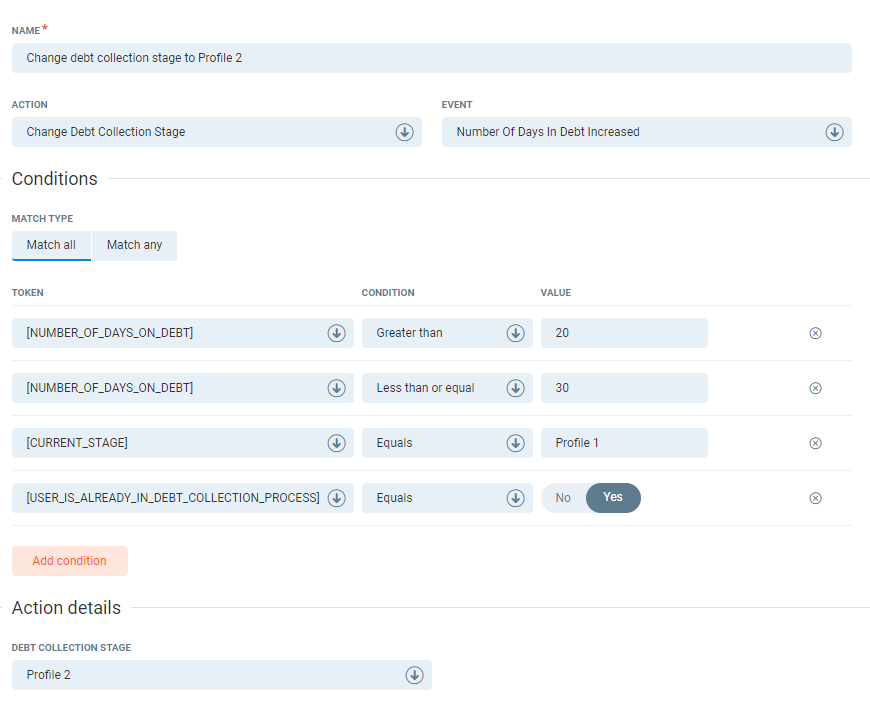Switch toggle to Yes
The height and width of the screenshot is (723, 870).
[x=612, y=498]
